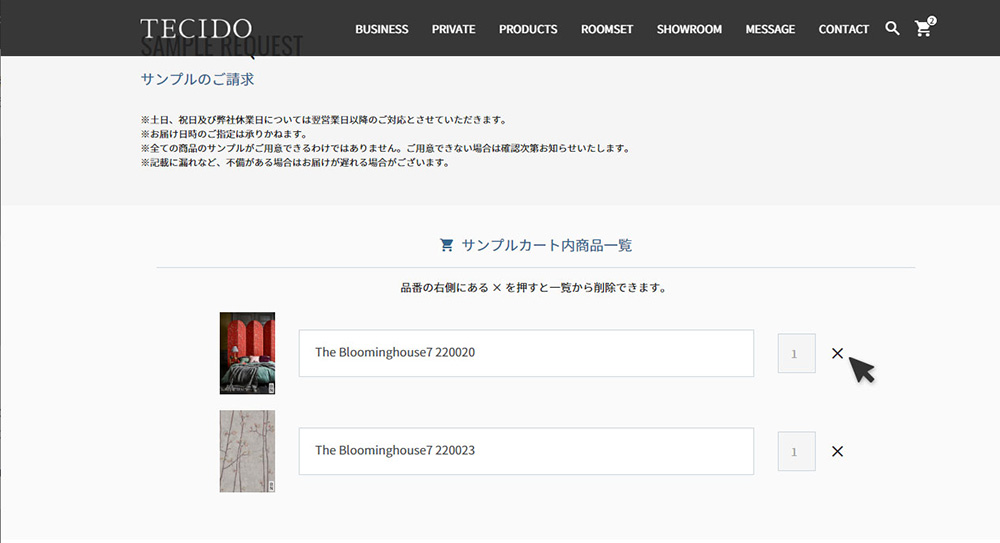Click the note starting ※記載に漏れなど
The image size is (1000, 543).
[296, 163]
